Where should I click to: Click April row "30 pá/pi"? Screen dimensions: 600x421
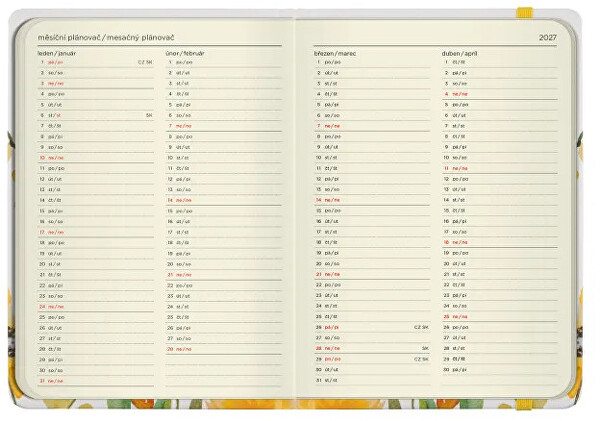[x=500, y=370]
